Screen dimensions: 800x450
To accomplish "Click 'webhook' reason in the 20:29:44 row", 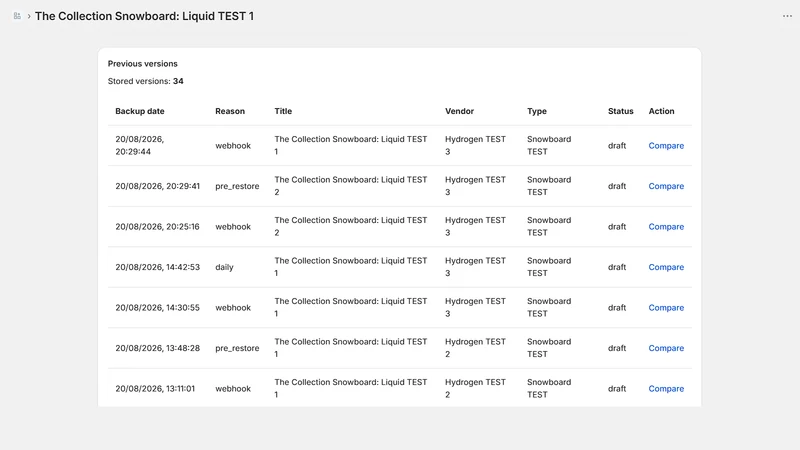I will pyautogui.click(x=233, y=145).
